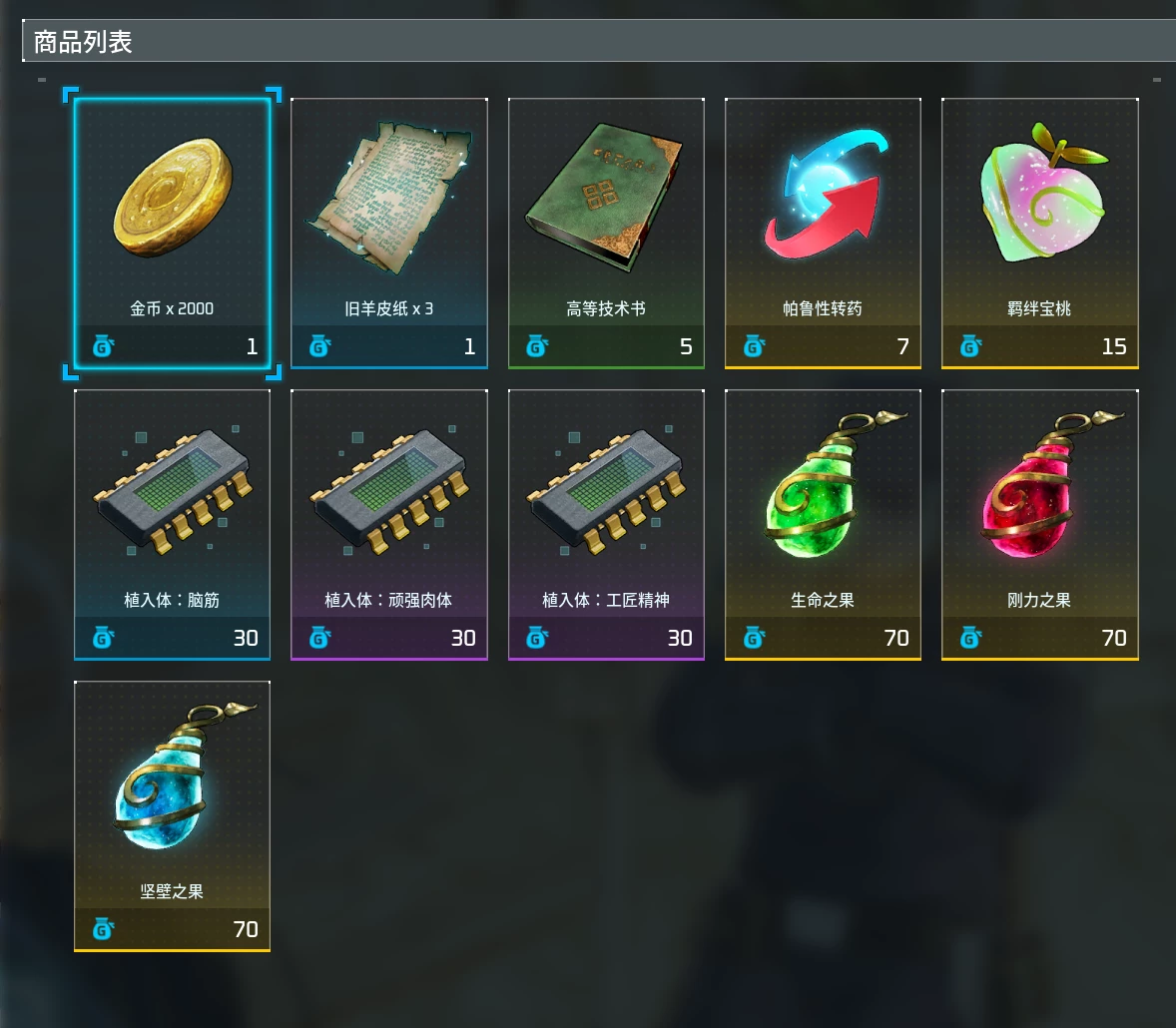Click the currency bag icon on 坚壁之果 card

103,930
